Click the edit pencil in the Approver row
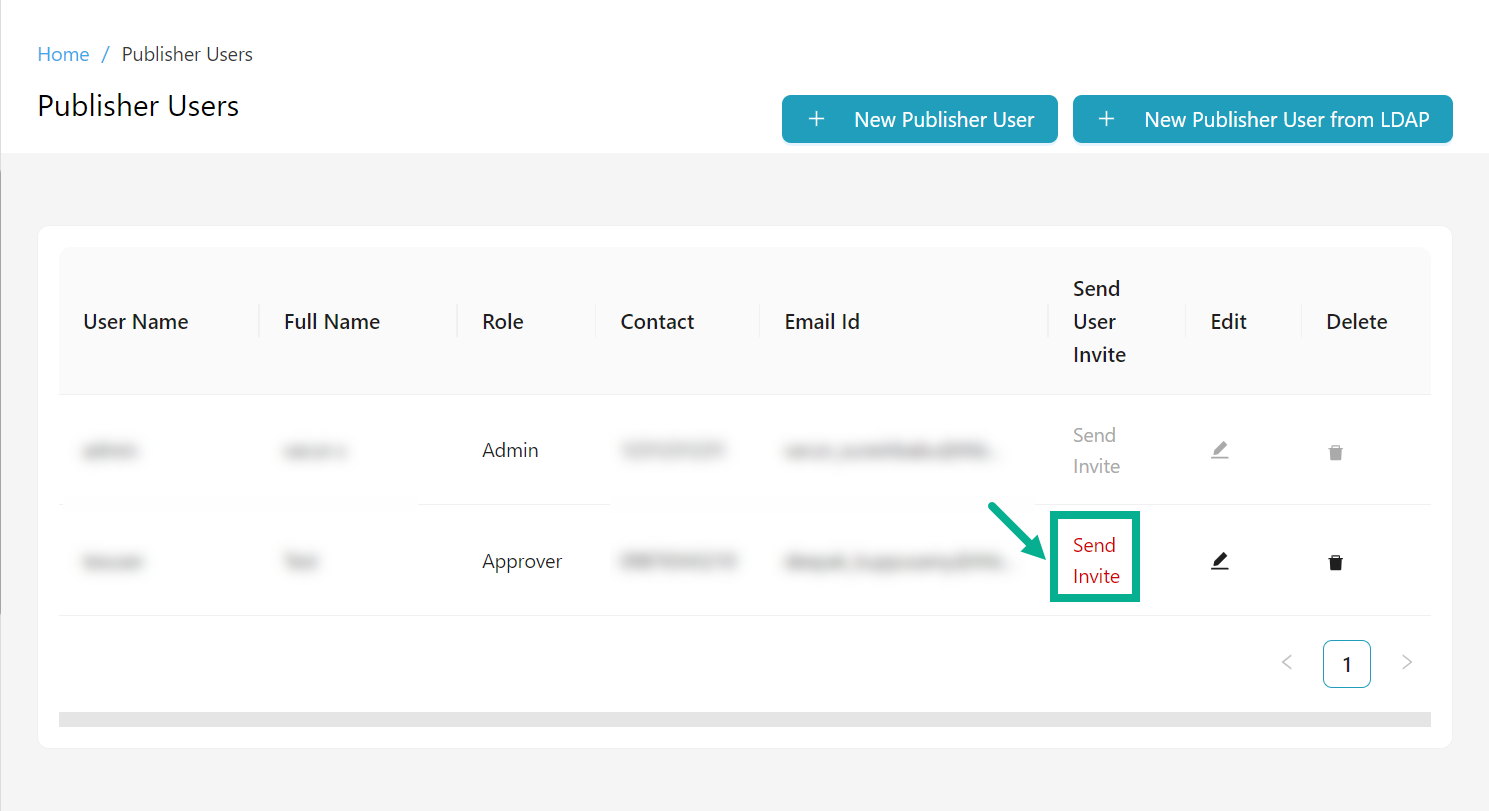This screenshot has height=811, width=1489. coord(1219,561)
